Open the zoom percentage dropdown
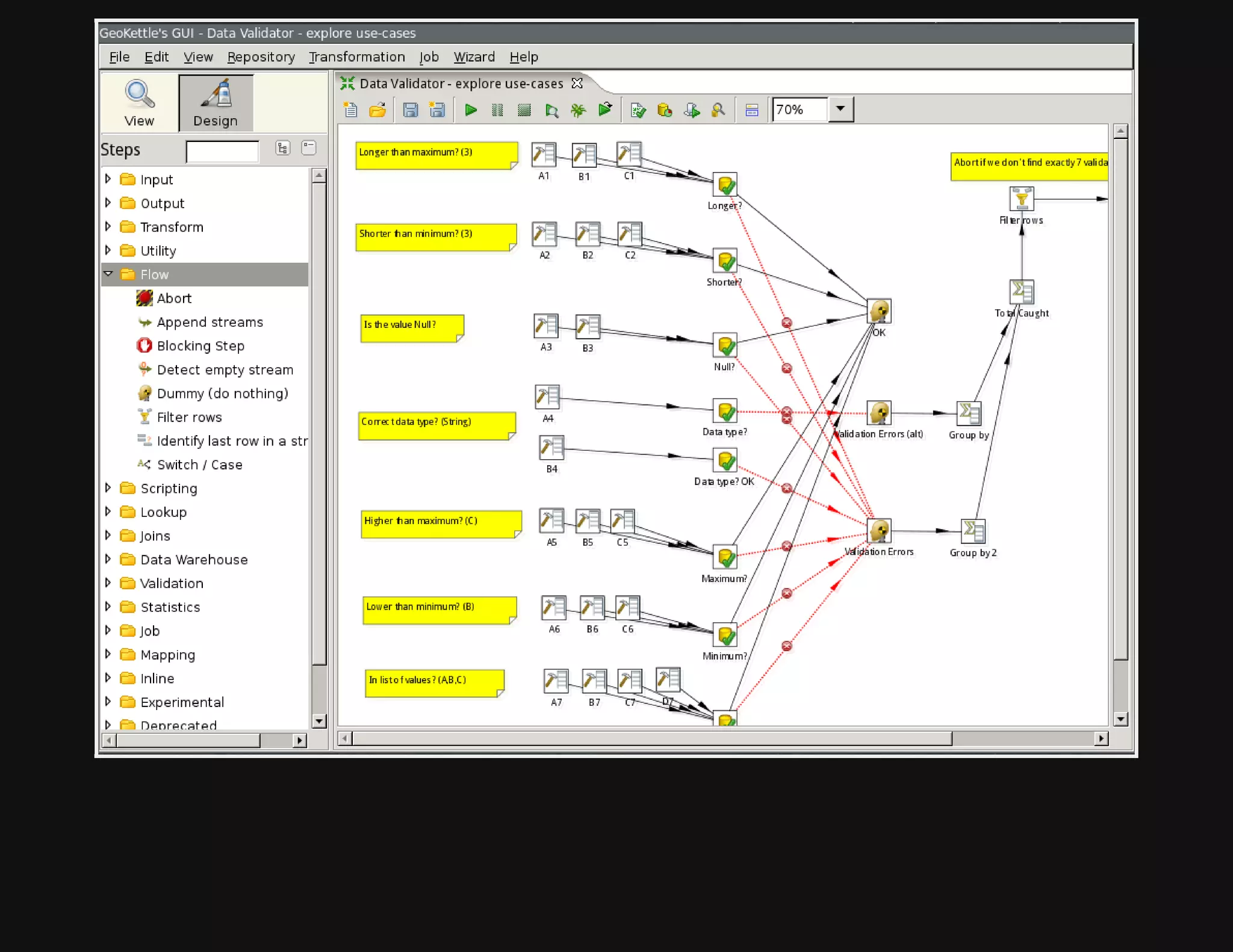 [840, 110]
